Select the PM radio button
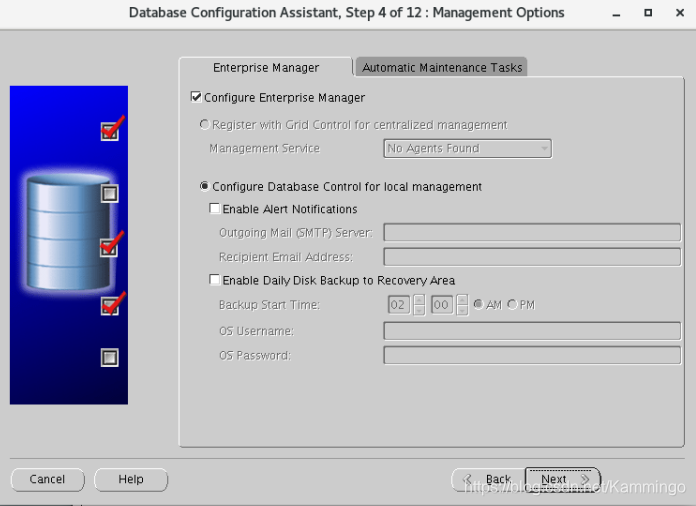Viewport: 696px width, 506px height. pos(512,304)
